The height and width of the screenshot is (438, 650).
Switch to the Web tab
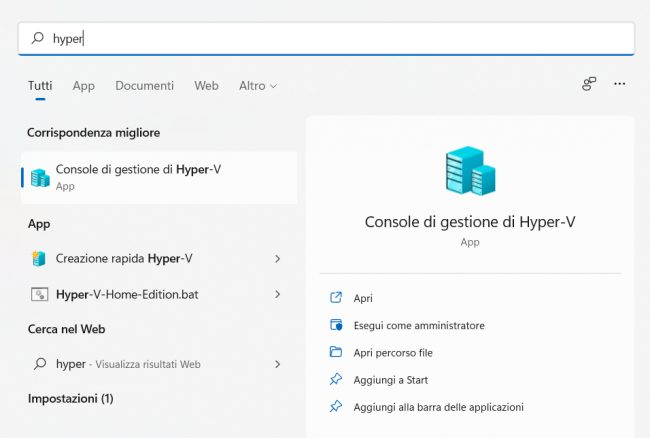tap(206, 86)
